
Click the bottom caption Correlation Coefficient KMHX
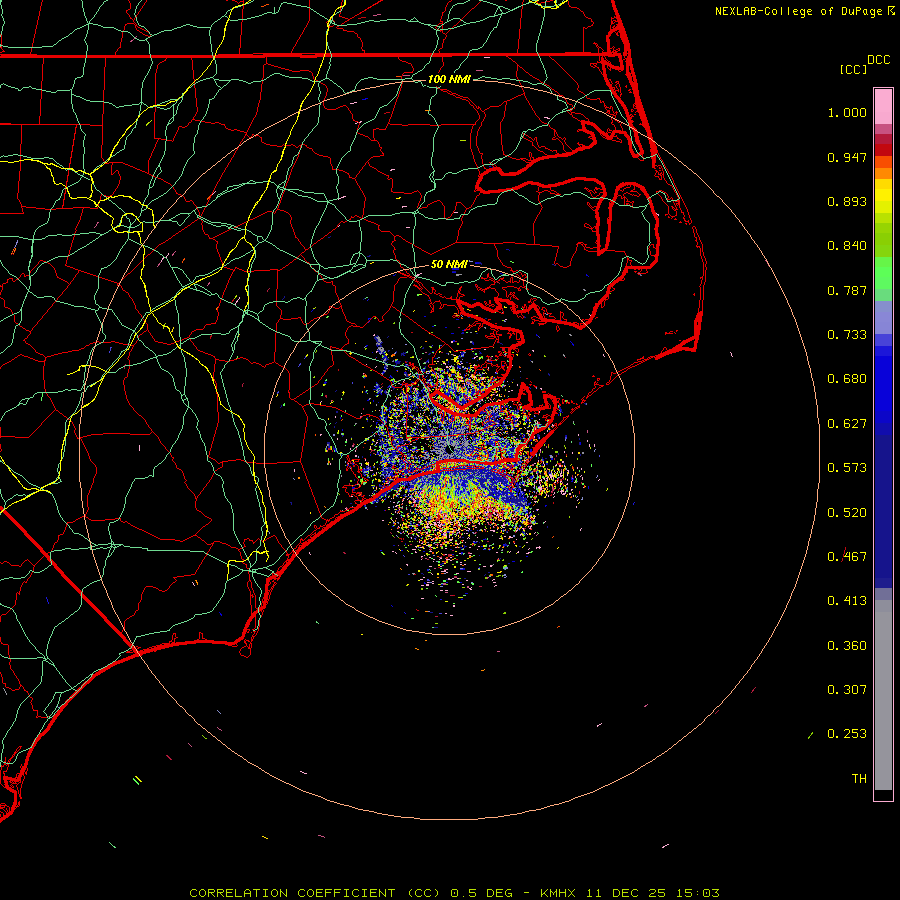[454, 893]
